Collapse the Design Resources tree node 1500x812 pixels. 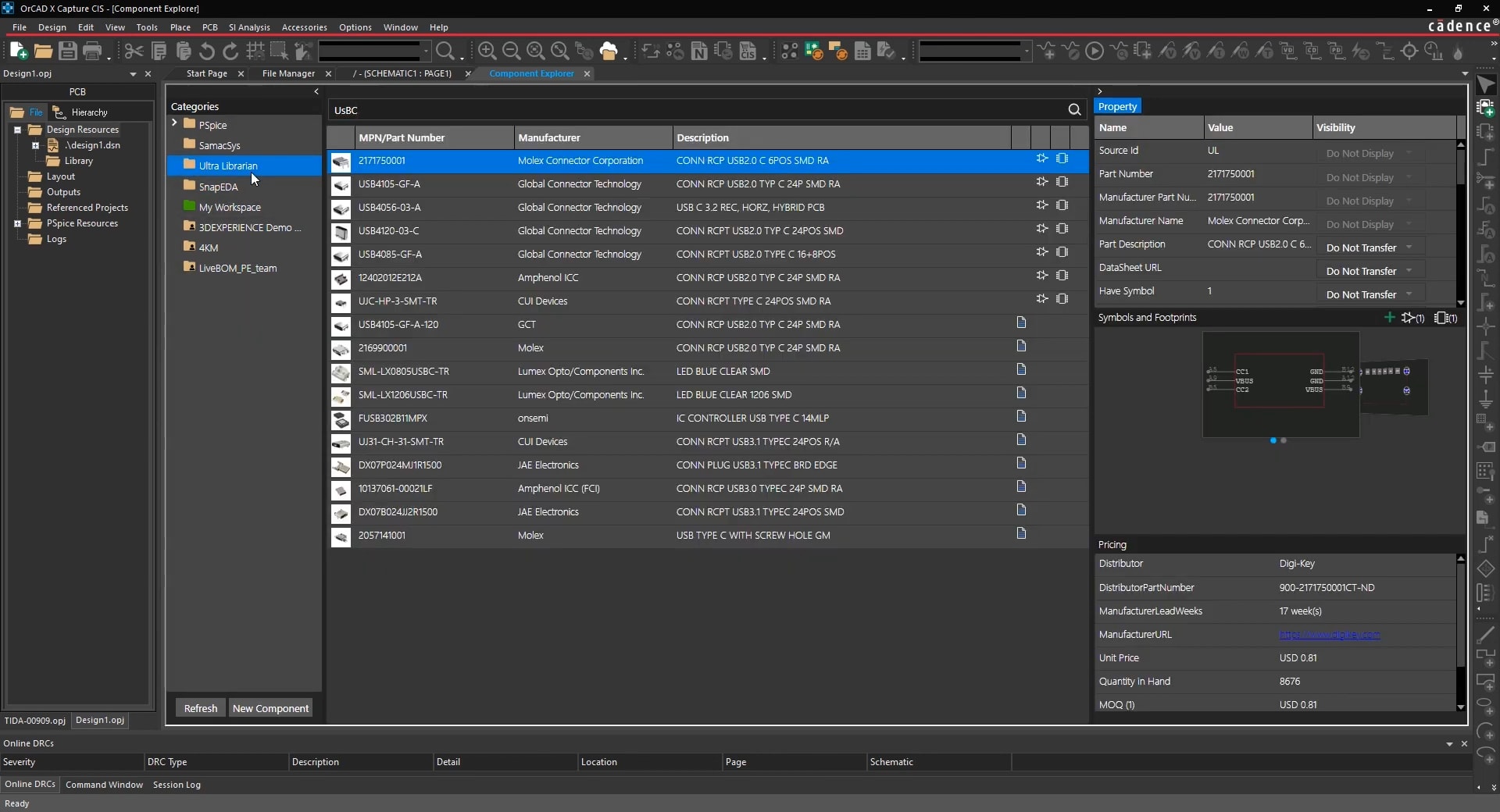[17, 130]
